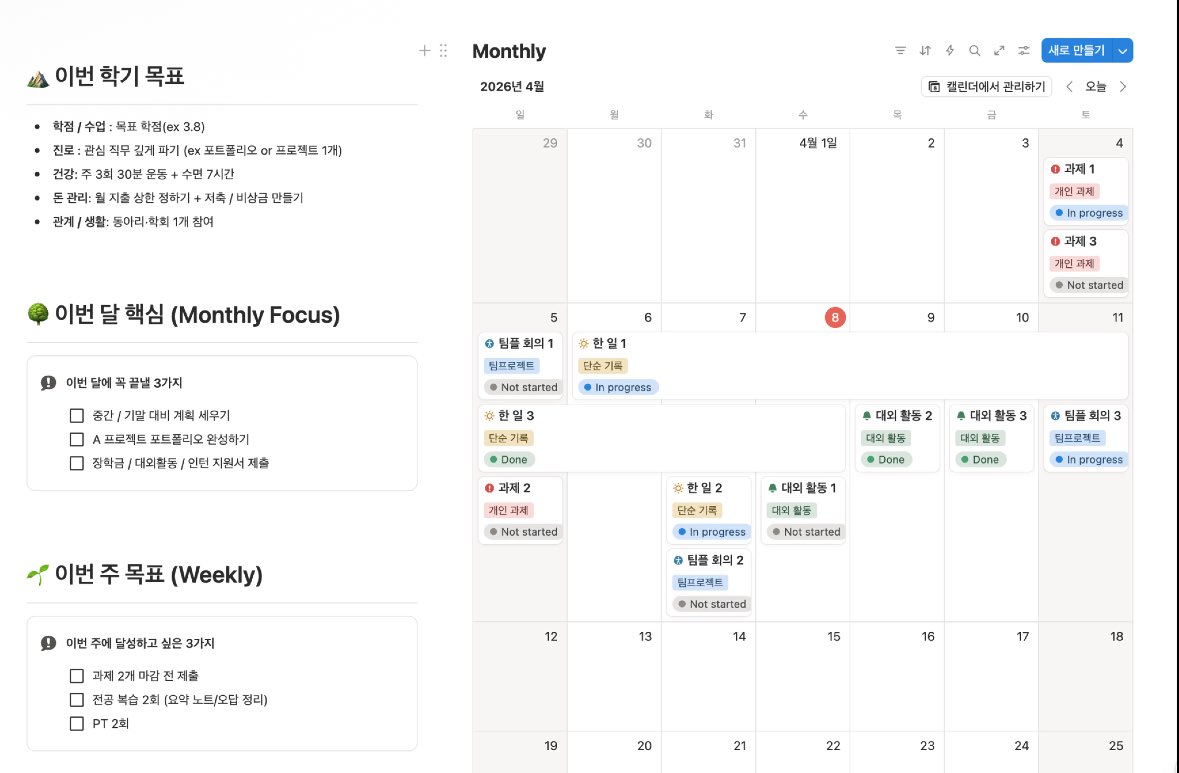Check 전공 복습 2회 checkbox

tap(77, 700)
